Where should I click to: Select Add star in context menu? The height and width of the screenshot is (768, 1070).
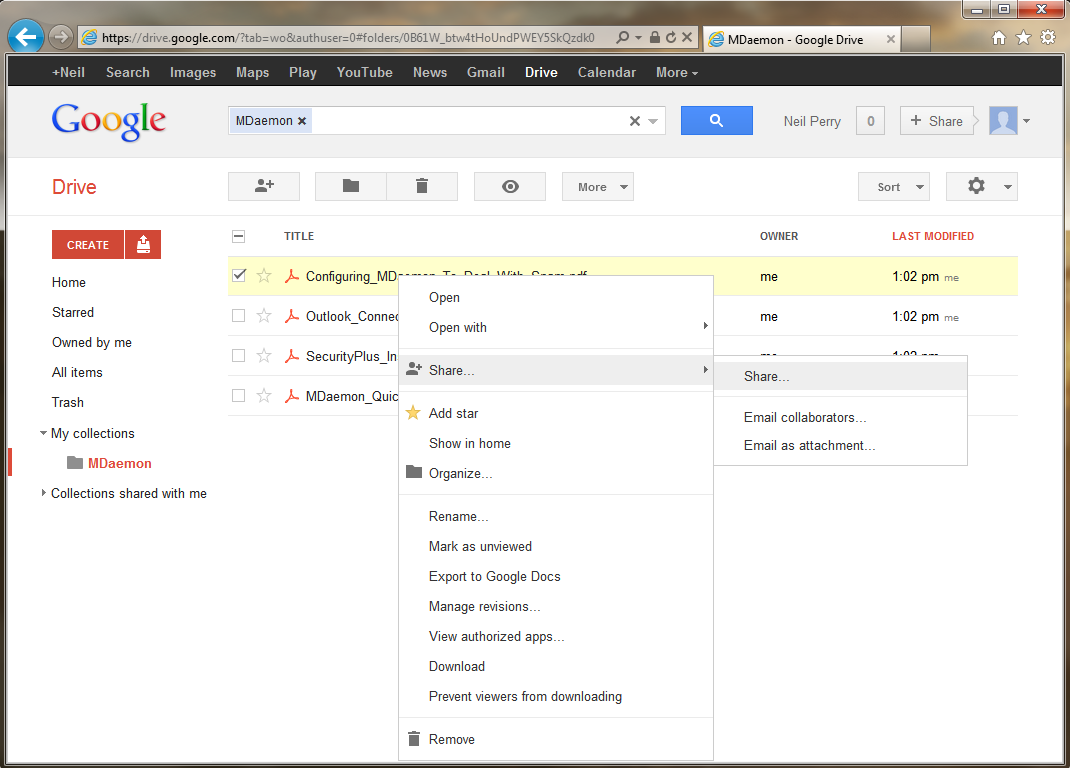tap(555, 413)
